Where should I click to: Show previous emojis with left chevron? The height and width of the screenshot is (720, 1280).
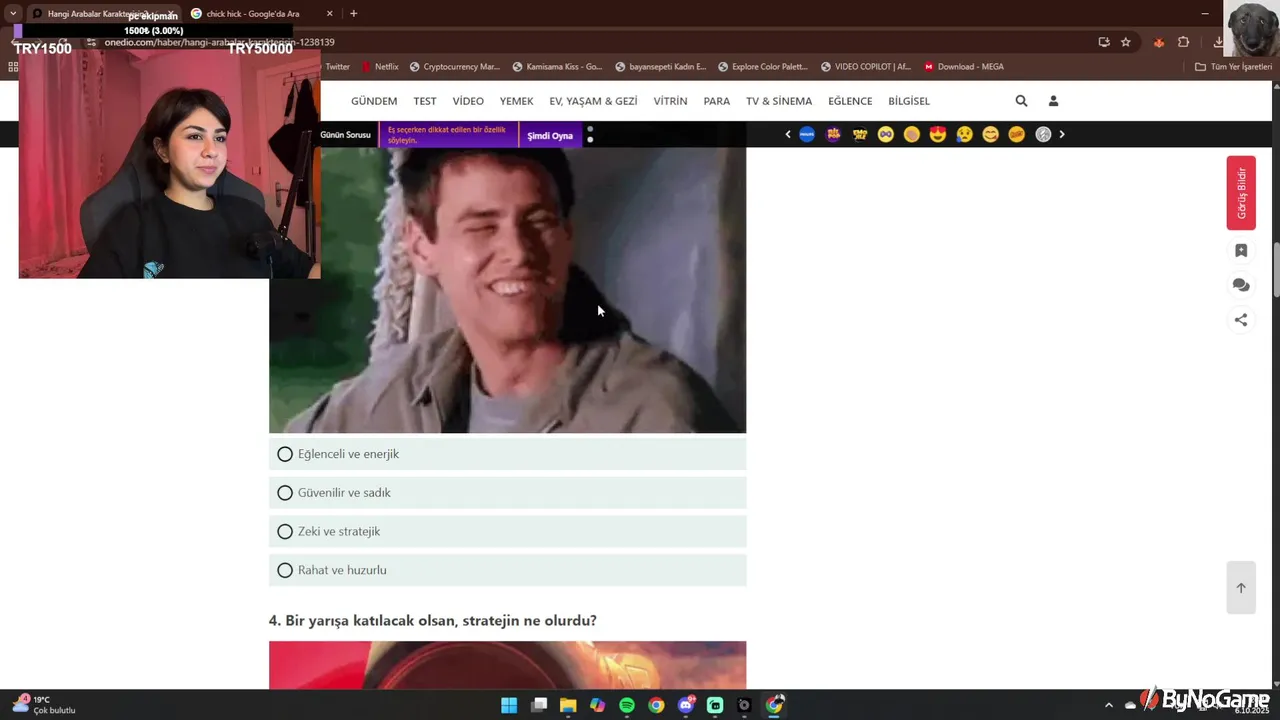788,134
